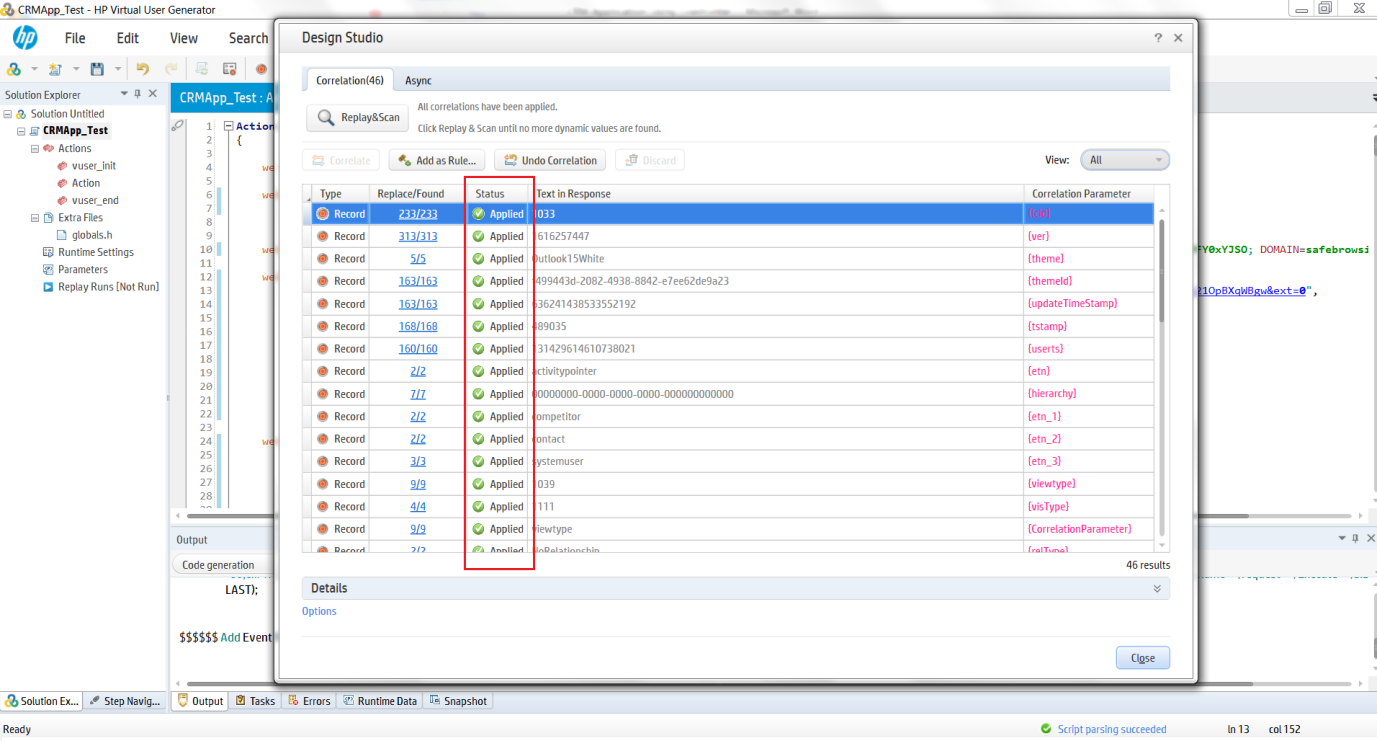The height and width of the screenshot is (741, 1377).
Task: Switch to the Async tab
Action: [x=418, y=80]
